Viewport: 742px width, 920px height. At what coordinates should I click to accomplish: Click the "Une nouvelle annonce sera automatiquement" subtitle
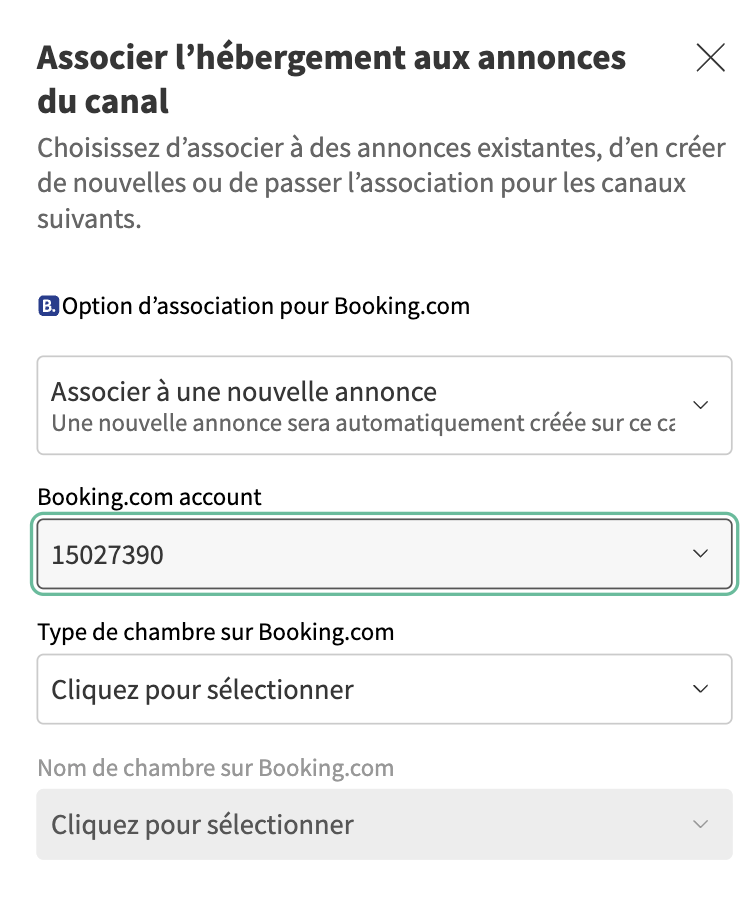coord(362,422)
